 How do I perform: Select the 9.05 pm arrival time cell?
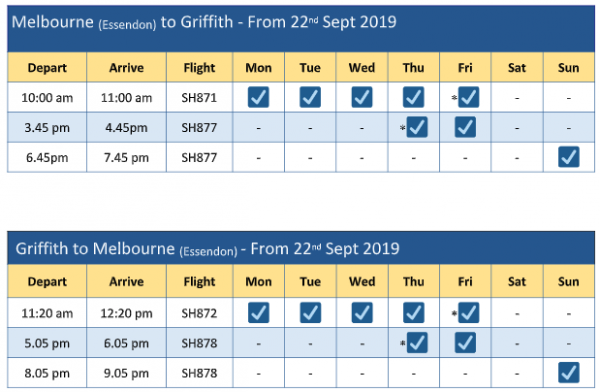point(126,373)
